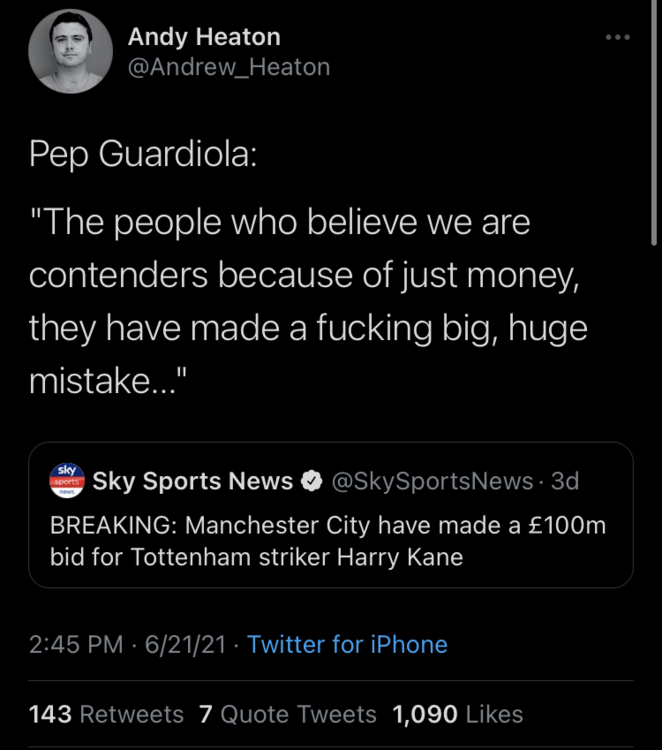Tap the @SkySportsNews handle
662x750 pixels.
click(430, 481)
